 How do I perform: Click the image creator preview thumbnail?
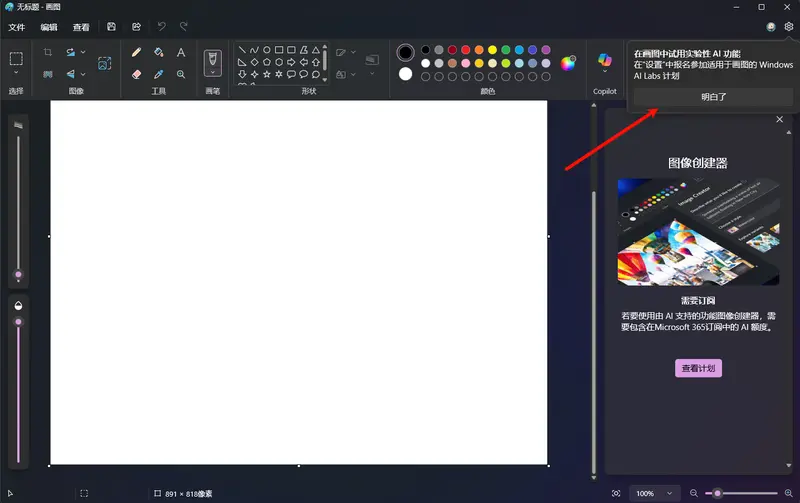[698, 232]
